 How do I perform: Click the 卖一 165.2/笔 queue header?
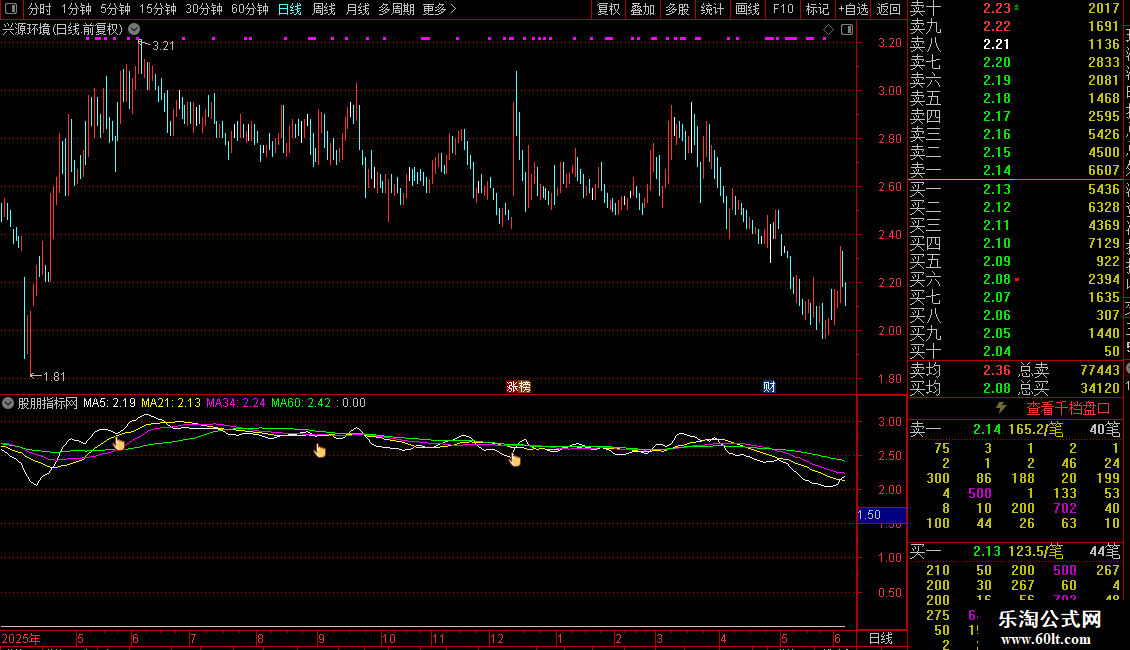point(1015,429)
